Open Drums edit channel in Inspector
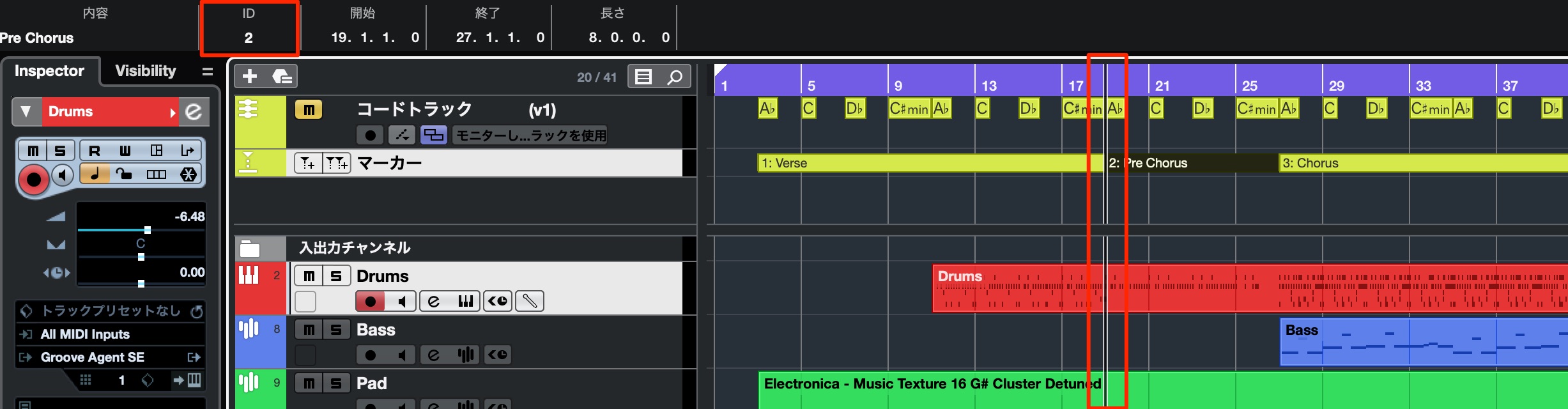Screen dimensions: 1568x409 point(194,112)
